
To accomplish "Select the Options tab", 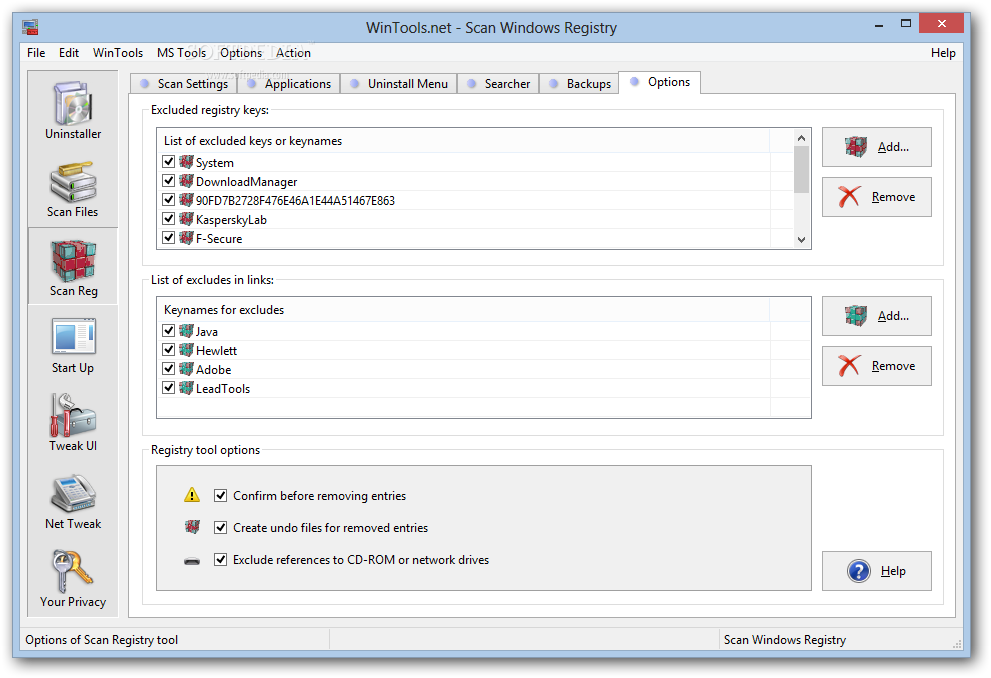I will [x=660, y=82].
